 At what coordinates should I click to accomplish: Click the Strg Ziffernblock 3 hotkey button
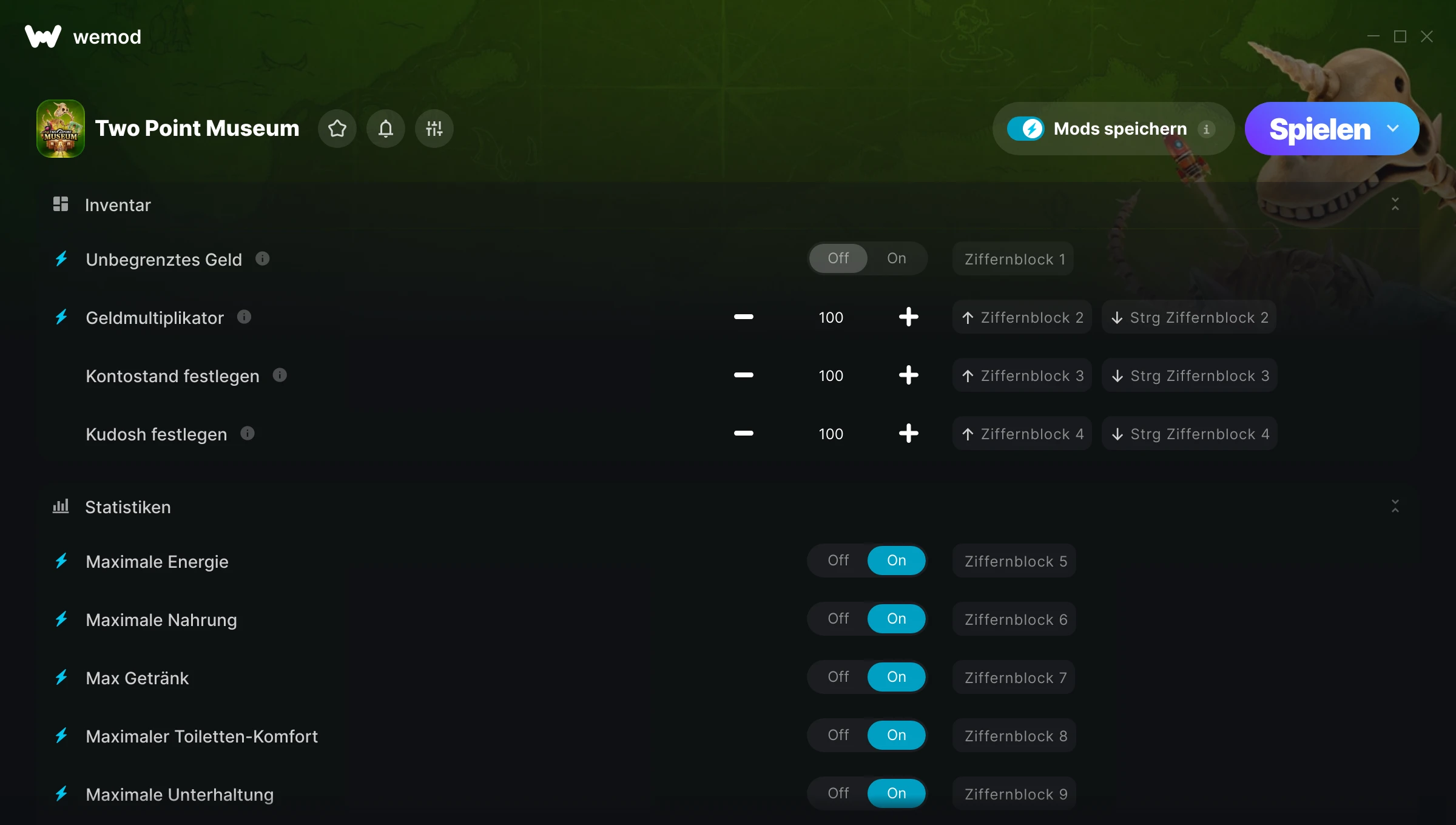pyautogui.click(x=1189, y=375)
